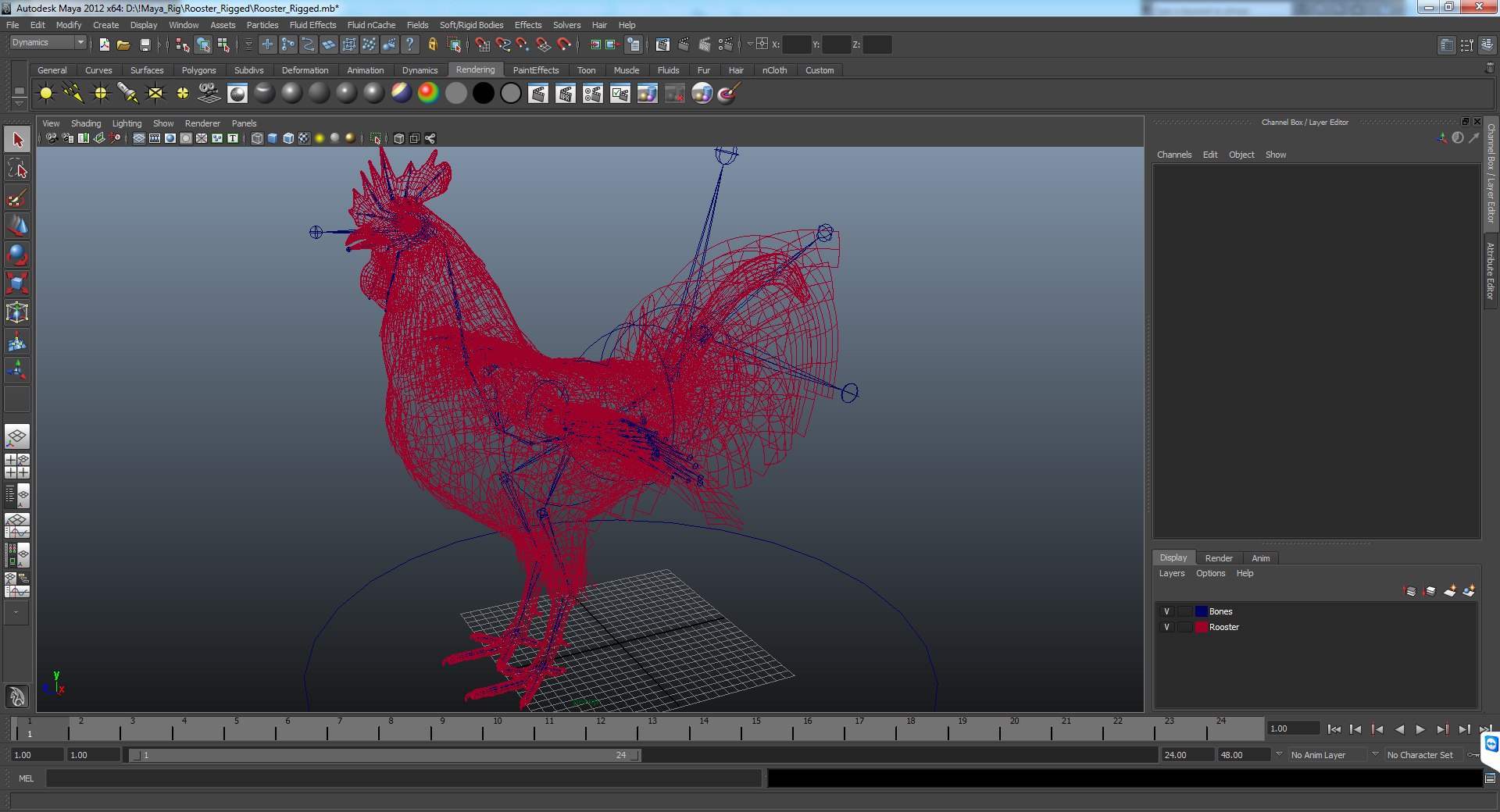Activate the Lasso select tool
1500x812 pixels.
click(x=17, y=169)
